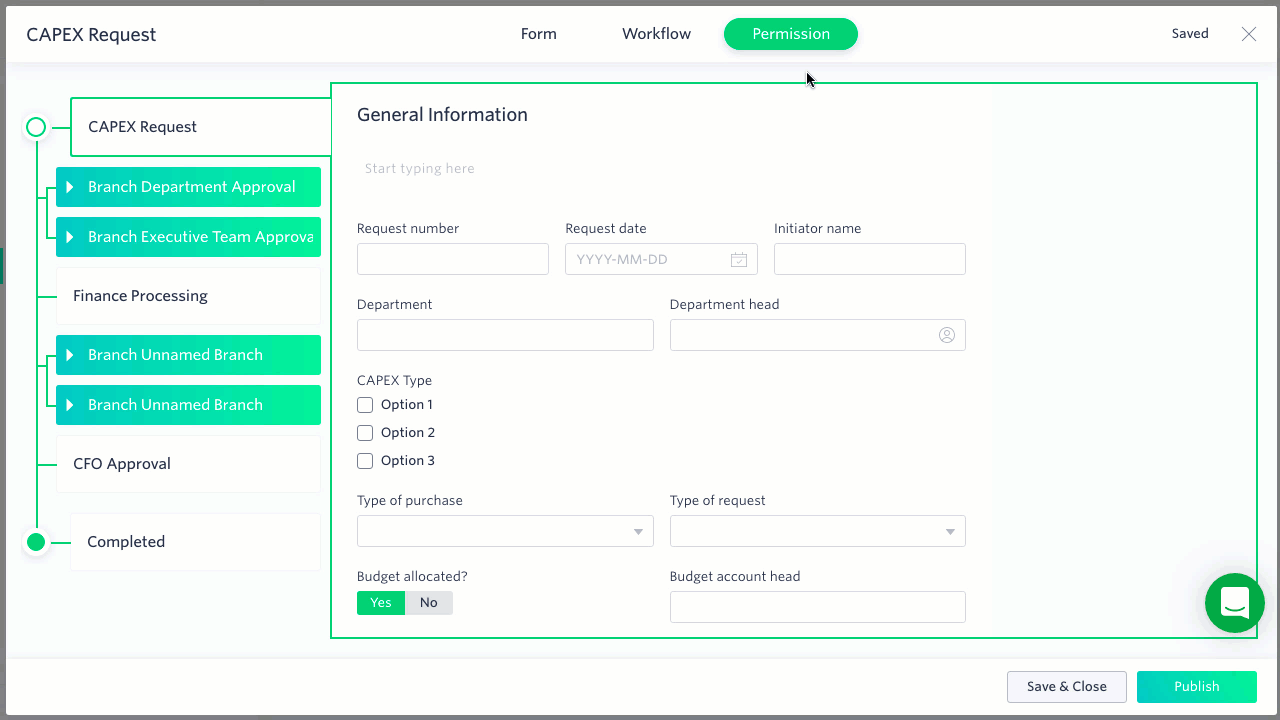Viewport: 1280px width, 720px height.
Task: Check Option 3 under CAPEX Type
Action: click(x=365, y=461)
